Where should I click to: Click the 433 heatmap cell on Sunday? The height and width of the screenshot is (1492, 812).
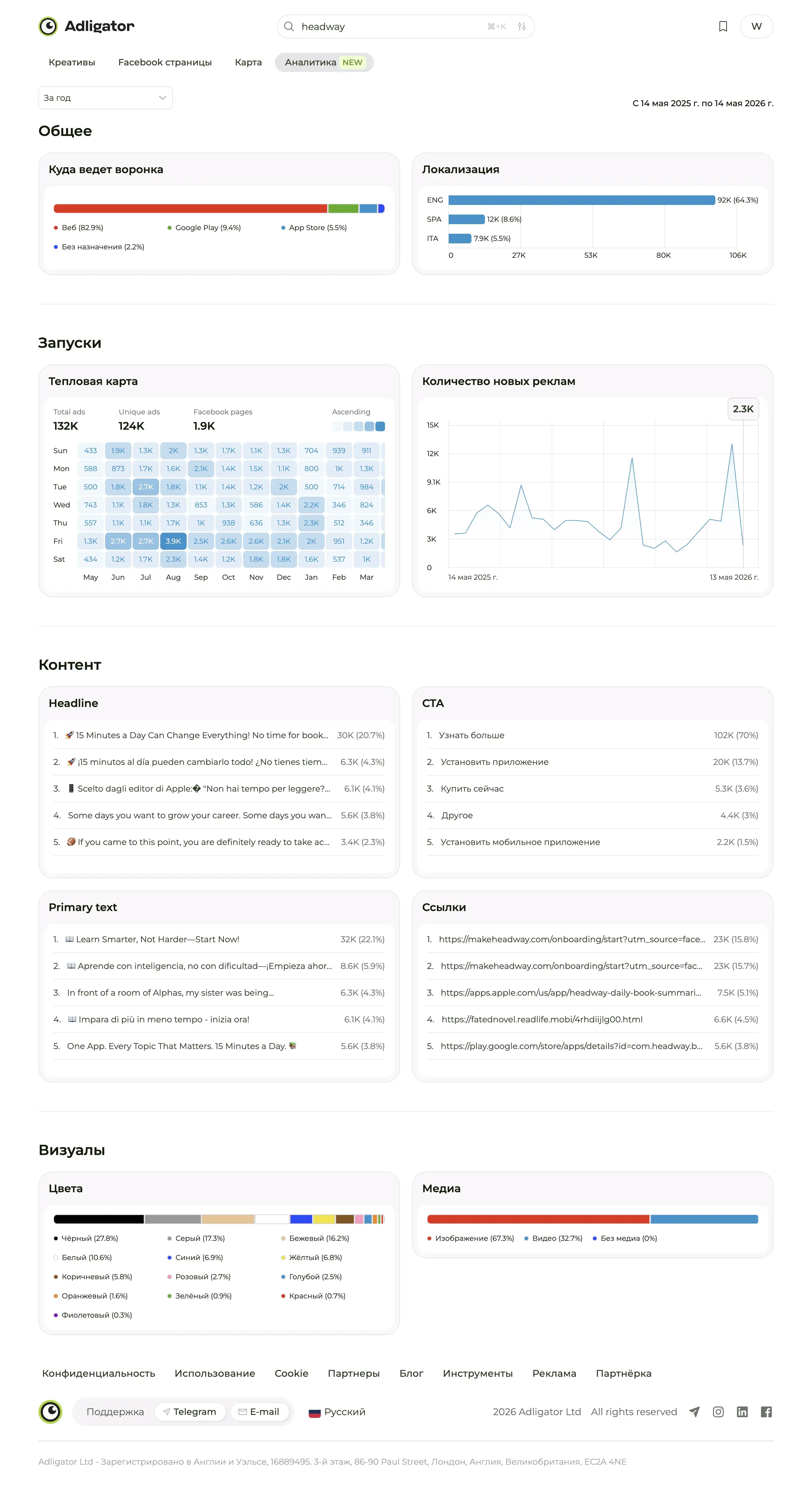pyautogui.click(x=90, y=451)
